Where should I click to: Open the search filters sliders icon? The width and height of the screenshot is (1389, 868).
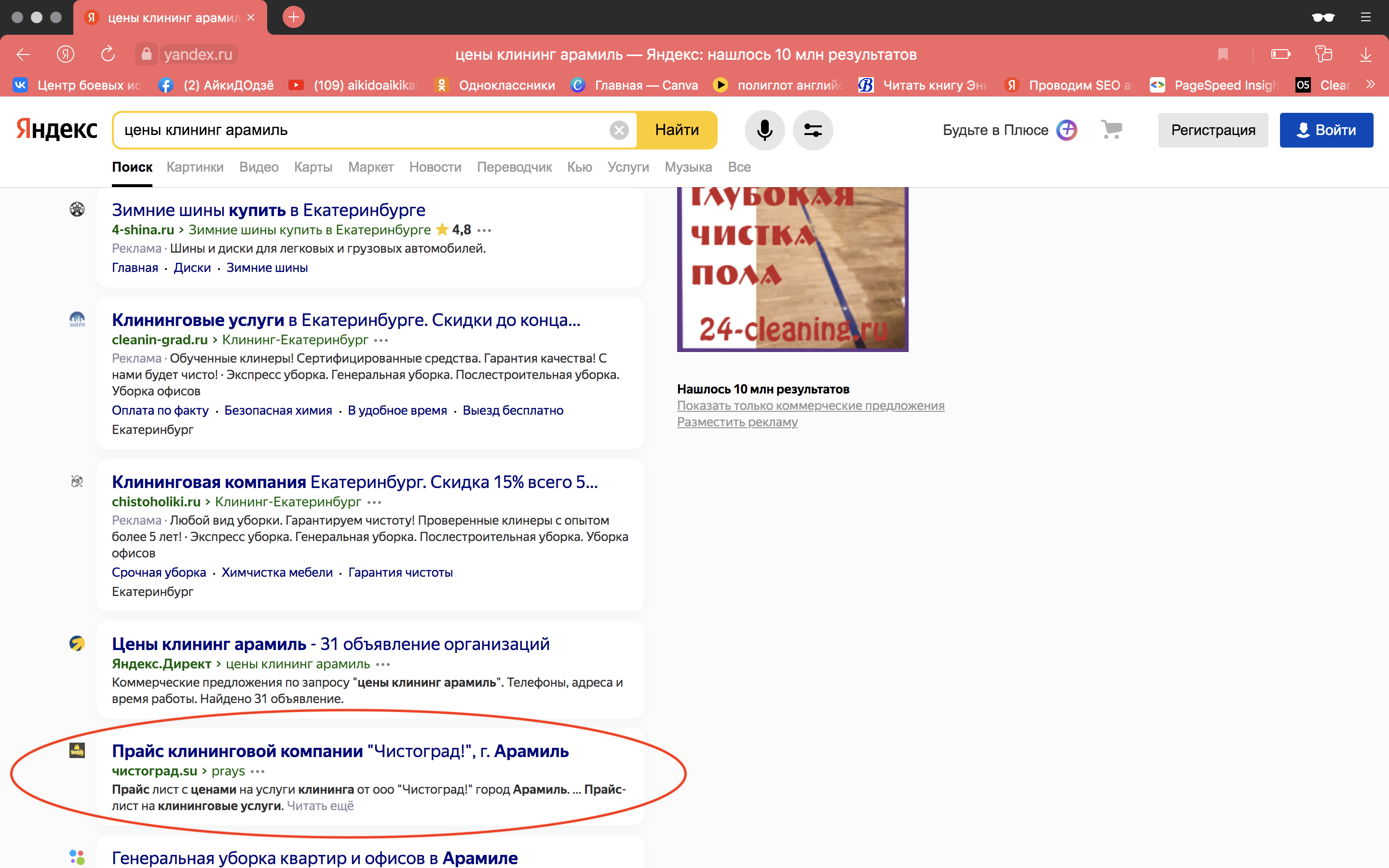(x=813, y=130)
